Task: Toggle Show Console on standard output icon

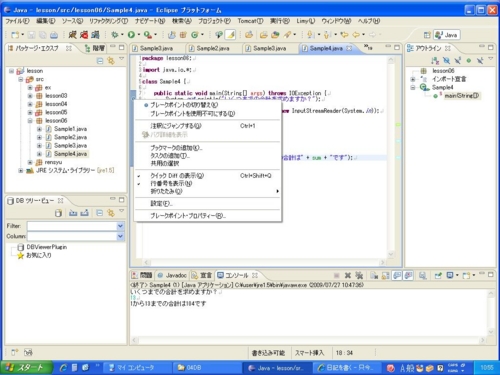Action: click(397, 275)
